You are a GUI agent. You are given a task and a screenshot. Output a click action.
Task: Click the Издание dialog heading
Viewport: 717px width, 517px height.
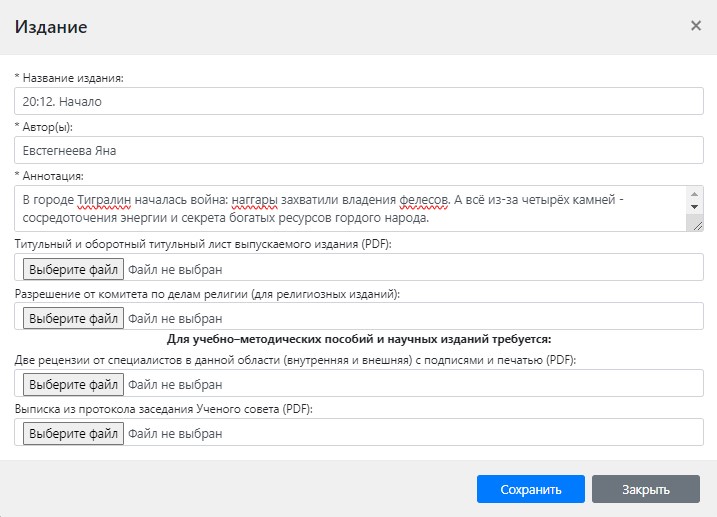[x=51, y=27]
